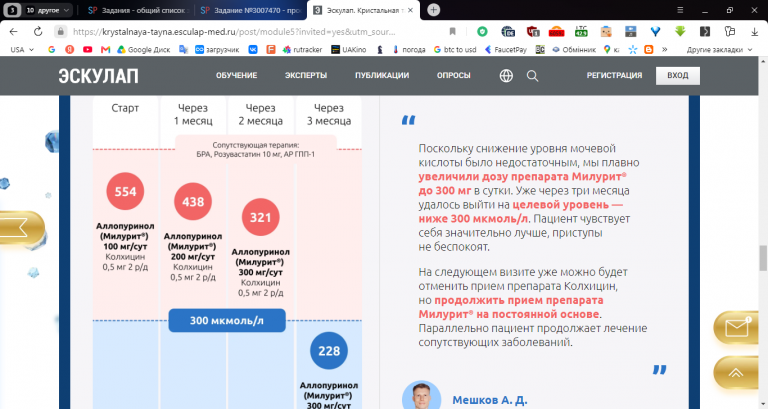Open the UAKino bookmark
Viewport: 768px width, 409px height.
(349, 49)
